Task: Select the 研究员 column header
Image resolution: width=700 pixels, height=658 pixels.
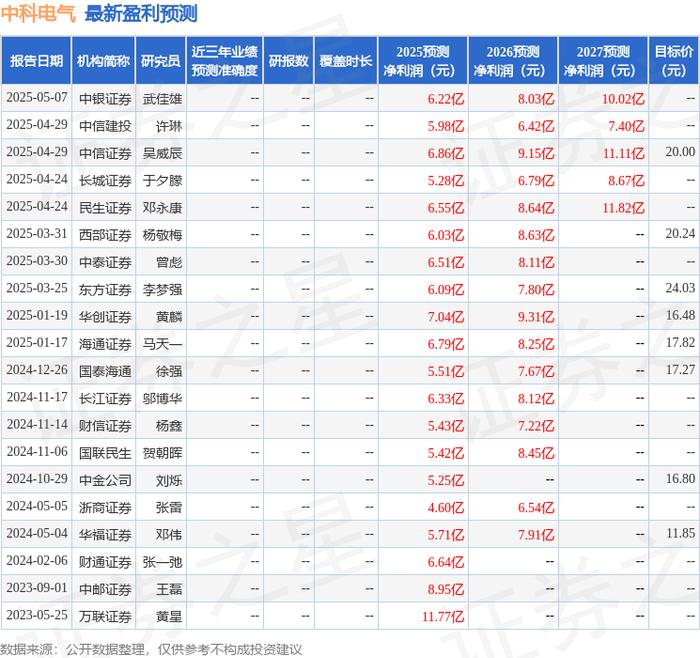Action: (161, 61)
